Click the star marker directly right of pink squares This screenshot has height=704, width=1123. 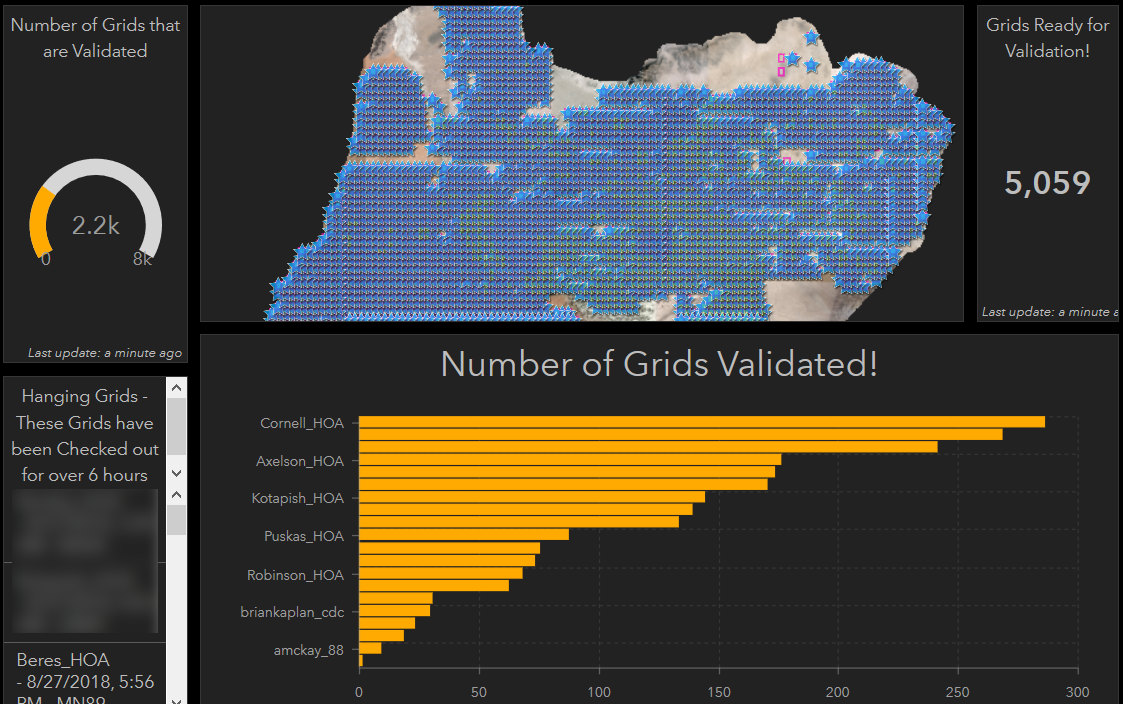click(793, 60)
